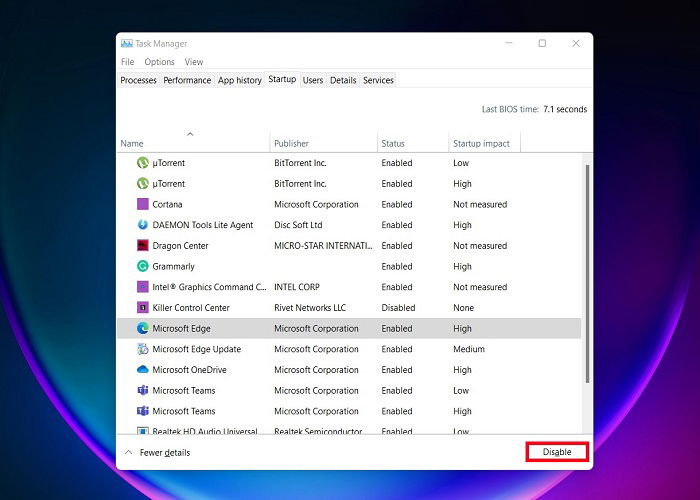Image resolution: width=700 pixels, height=500 pixels.
Task: Click the DAEMON Tools Lite Agent icon
Action: pos(142,225)
